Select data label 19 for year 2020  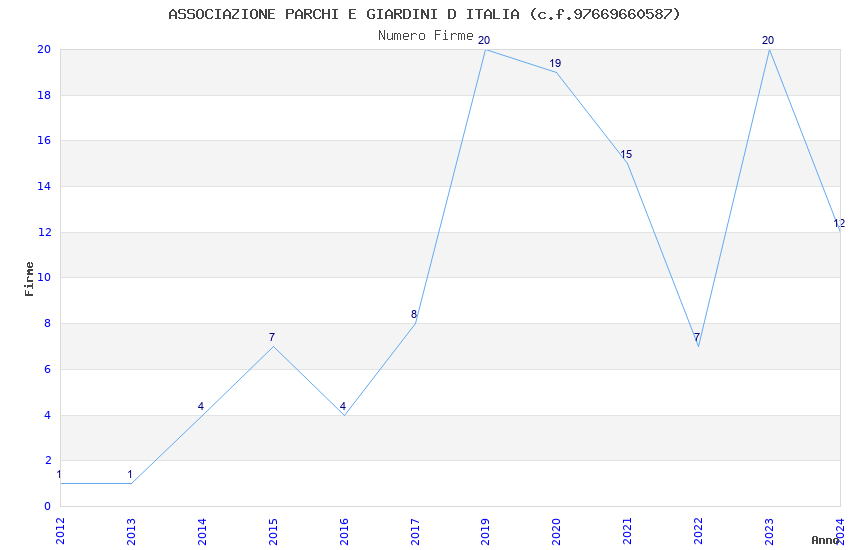tap(555, 63)
